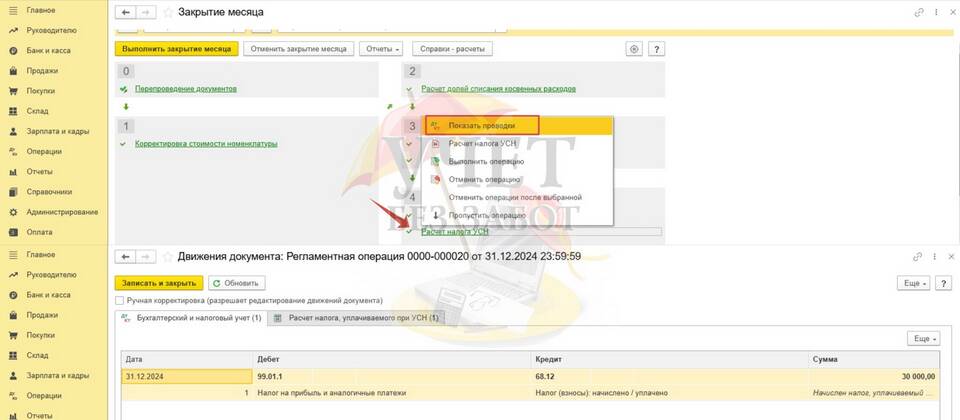Open help question mark in Движения документа window
Viewport: 960px width, 420px height.
click(943, 283)
